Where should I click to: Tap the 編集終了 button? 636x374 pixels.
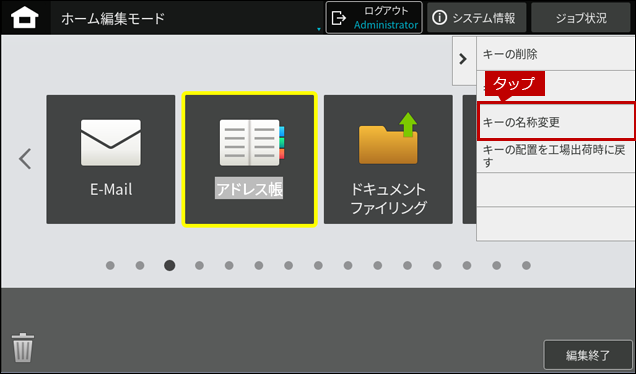coord(588,355)
